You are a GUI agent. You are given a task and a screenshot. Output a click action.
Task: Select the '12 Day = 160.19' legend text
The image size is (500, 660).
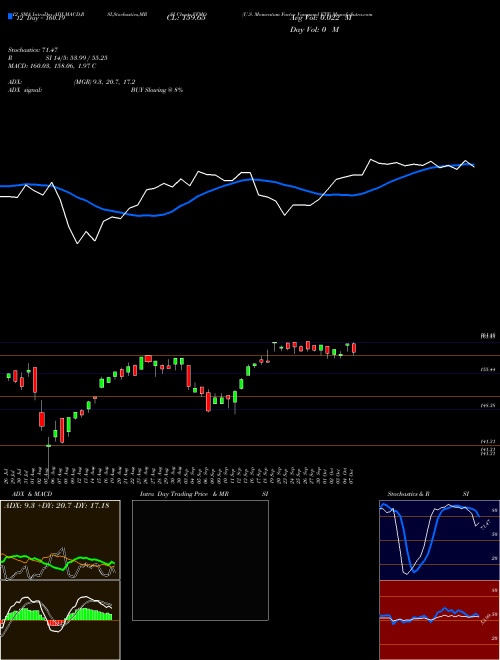pos(40,18)
